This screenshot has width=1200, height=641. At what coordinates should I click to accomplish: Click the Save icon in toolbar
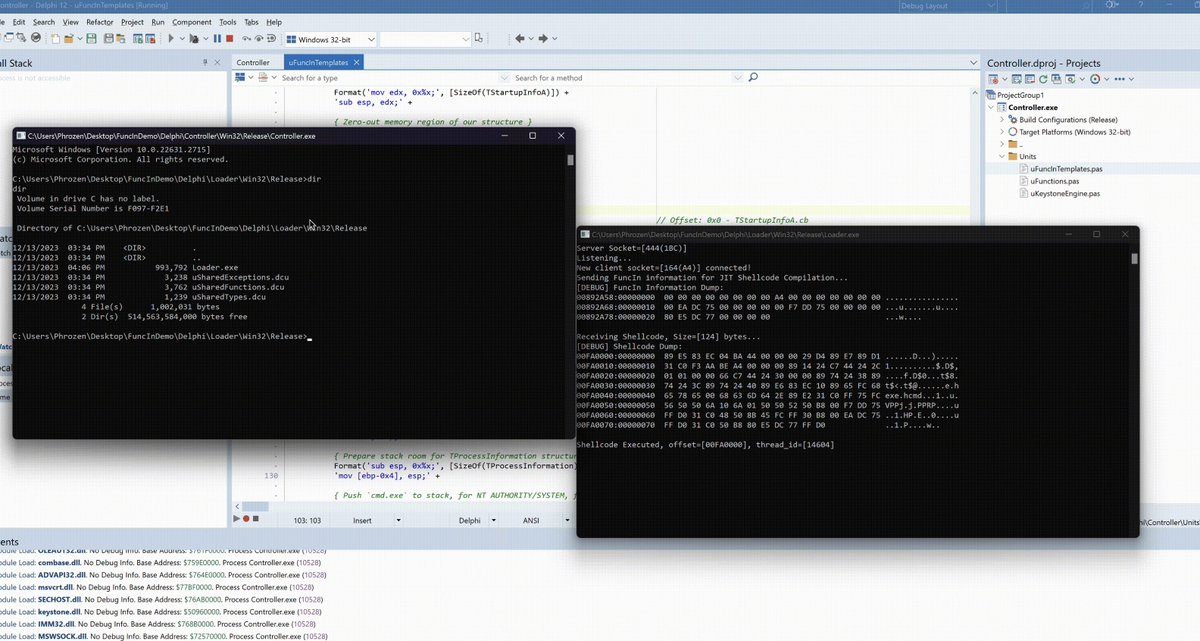point(91,39)
